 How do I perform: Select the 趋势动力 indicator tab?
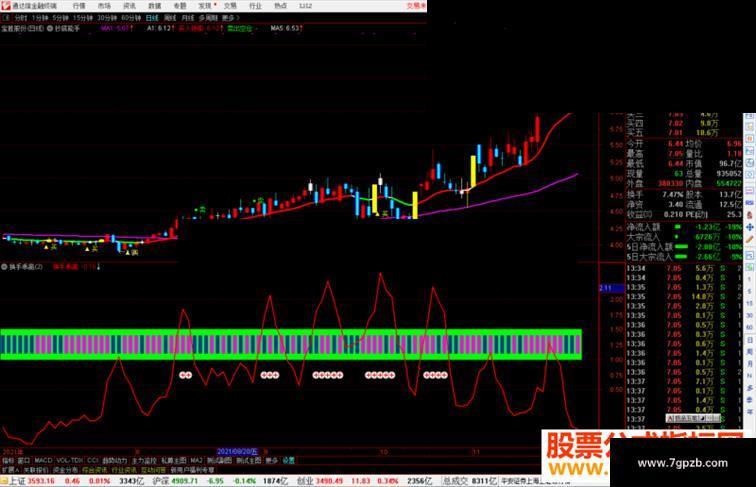pos(115,460)
